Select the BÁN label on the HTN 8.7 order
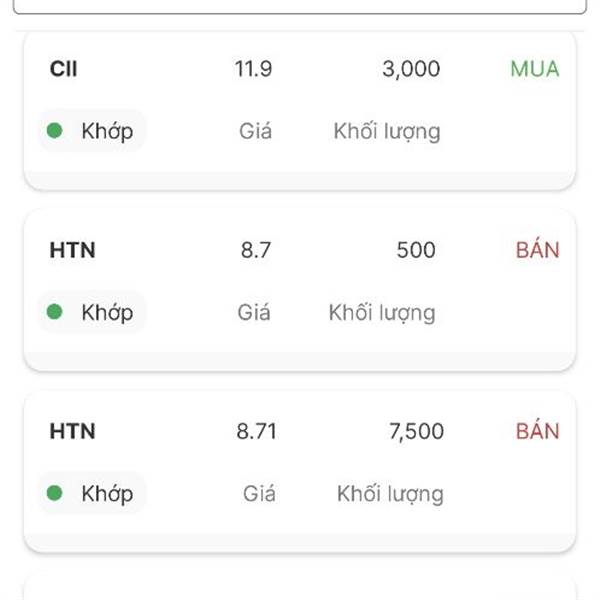The height and width of the screenshot is (600, 600). tap(537, 250)
